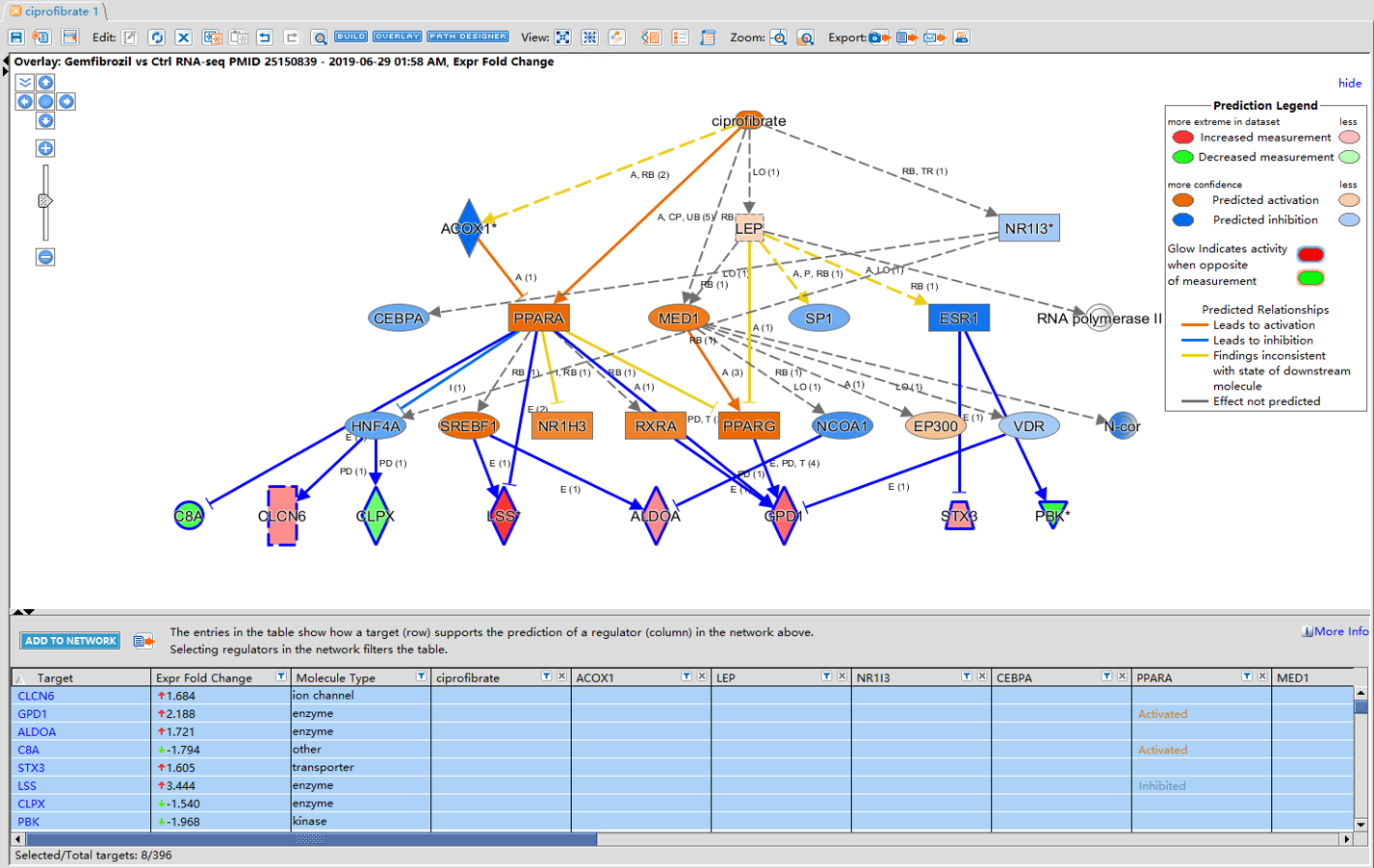1374x868 pixels.
Task: Click the hide legend link
Action: [x=1350, y=83]
